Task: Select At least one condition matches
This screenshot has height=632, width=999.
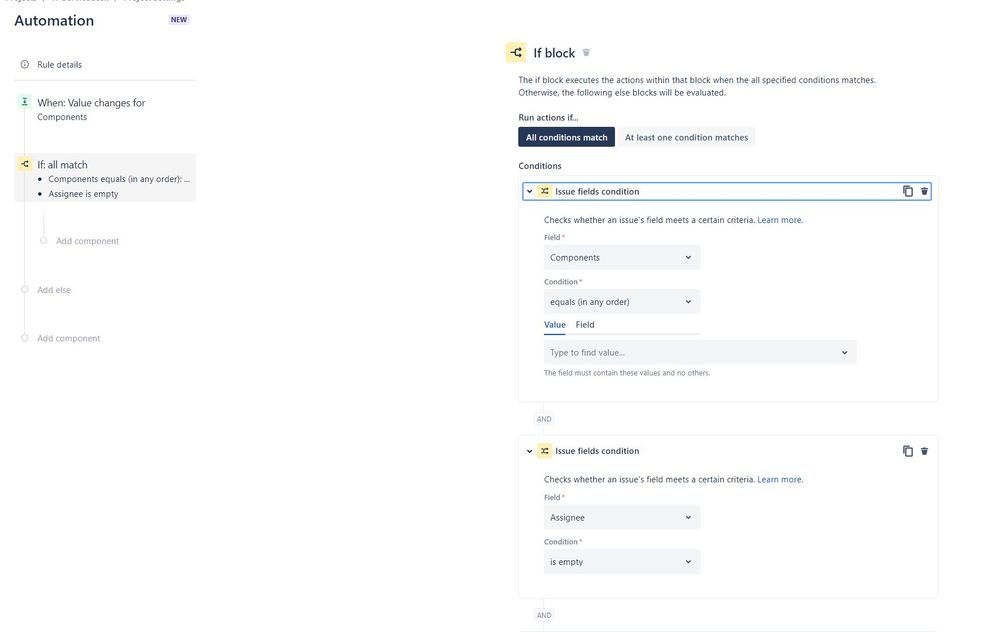Action: pos(686,137)
